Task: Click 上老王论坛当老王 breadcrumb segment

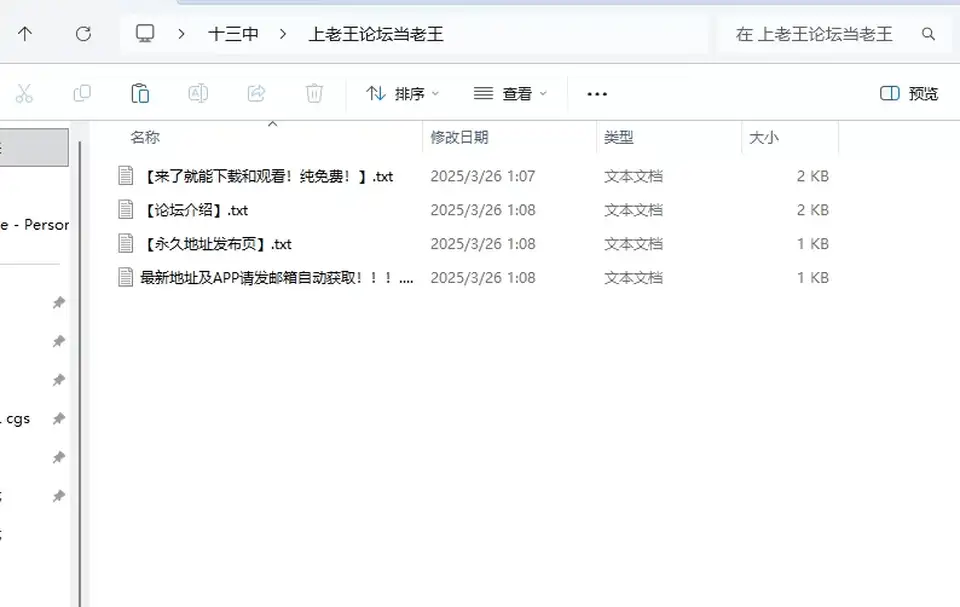Action: point(376,34)
